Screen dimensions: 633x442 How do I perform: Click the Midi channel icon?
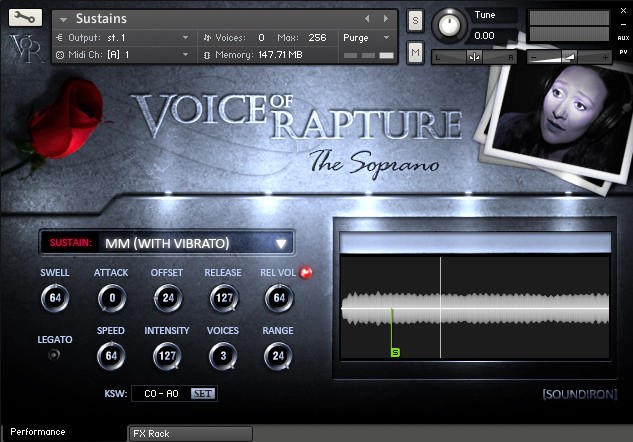click(60, 55)
